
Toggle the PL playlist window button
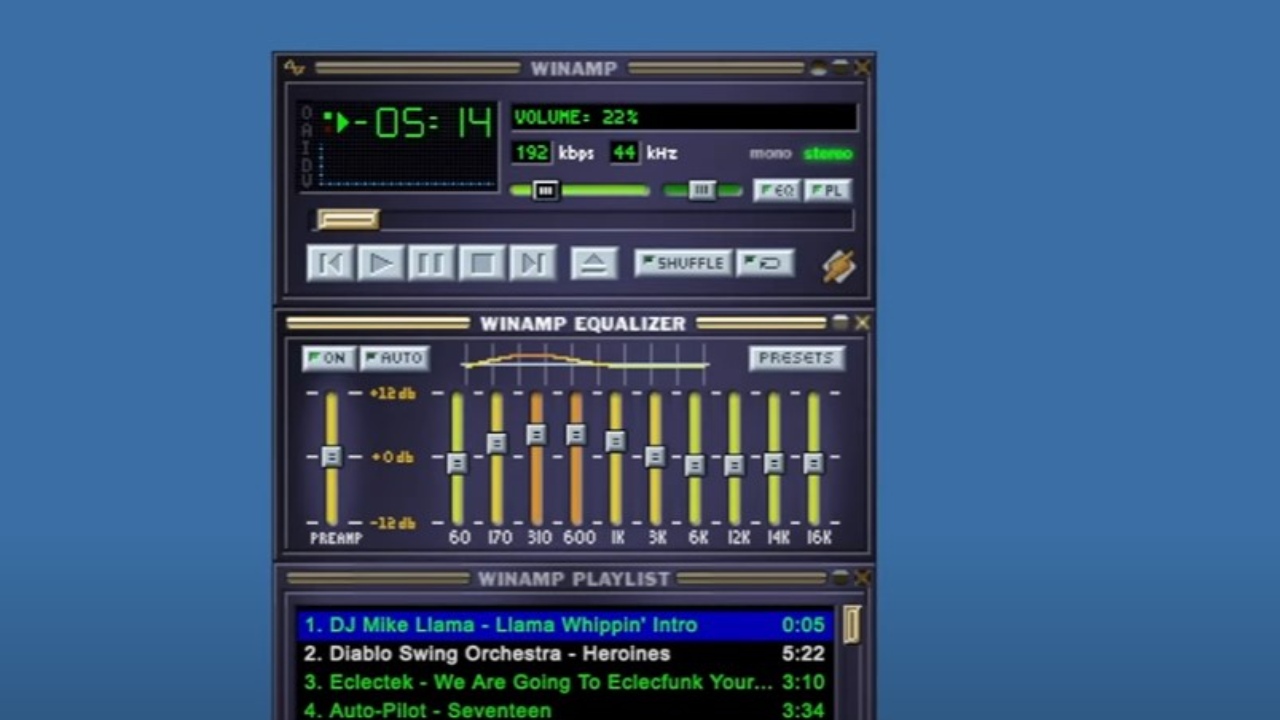click(x=828, y=190)
